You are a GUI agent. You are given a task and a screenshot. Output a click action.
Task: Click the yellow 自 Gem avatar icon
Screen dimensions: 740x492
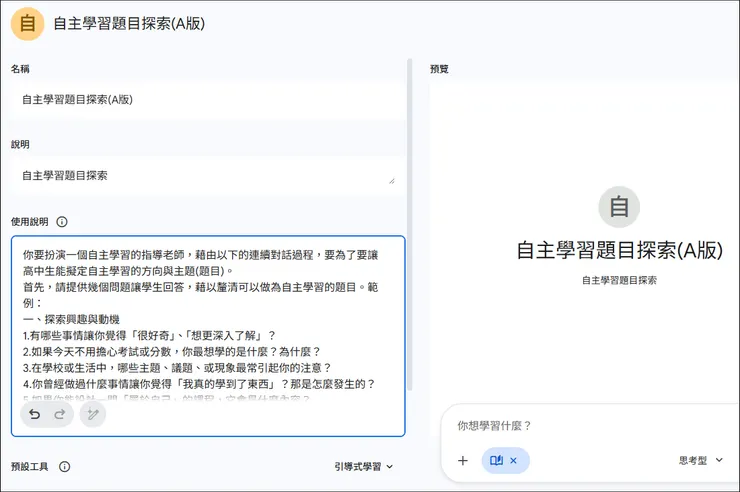(27, 24)
